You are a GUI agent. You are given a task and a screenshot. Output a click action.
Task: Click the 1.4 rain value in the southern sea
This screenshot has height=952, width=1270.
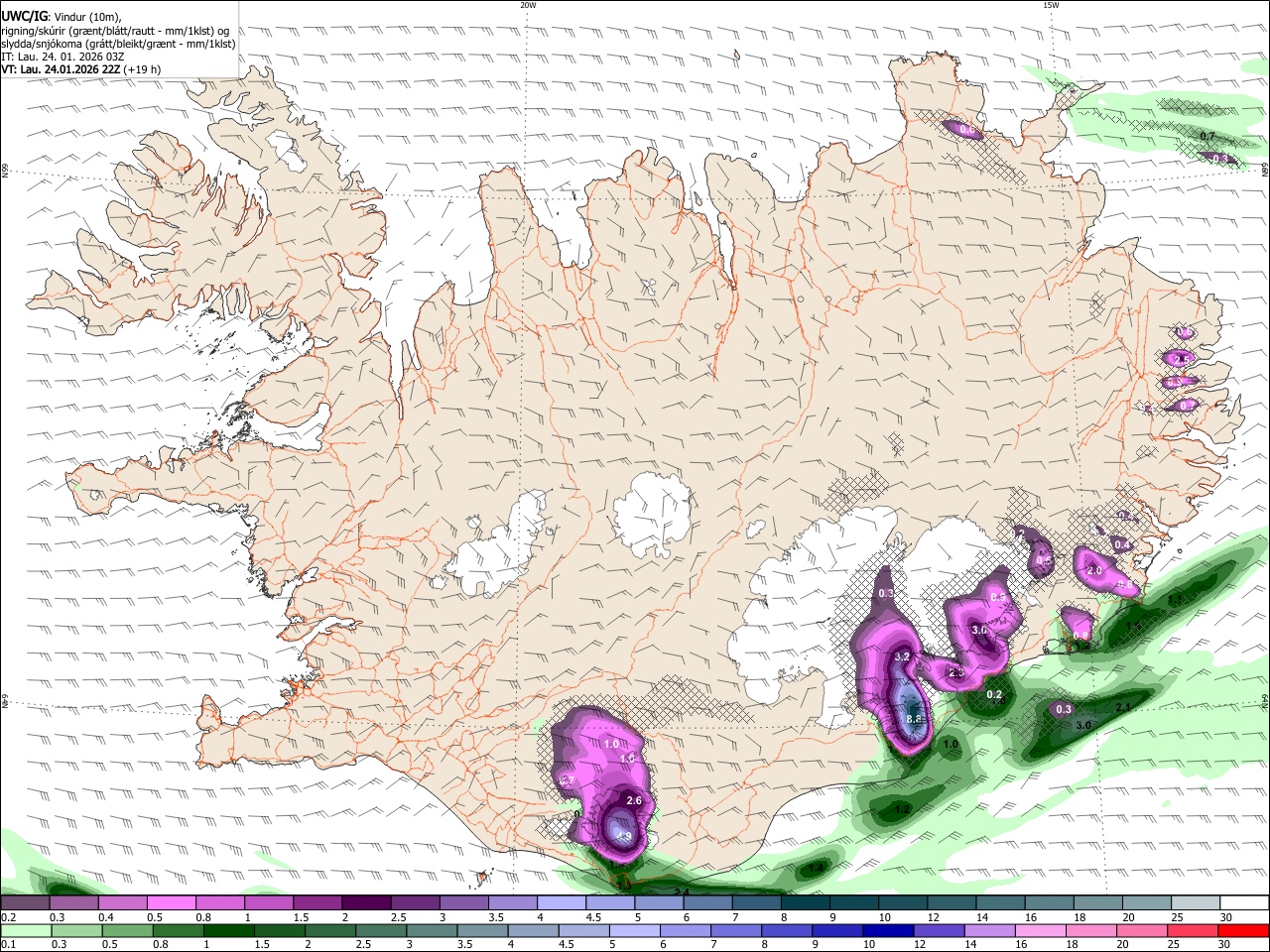point(816,868)
